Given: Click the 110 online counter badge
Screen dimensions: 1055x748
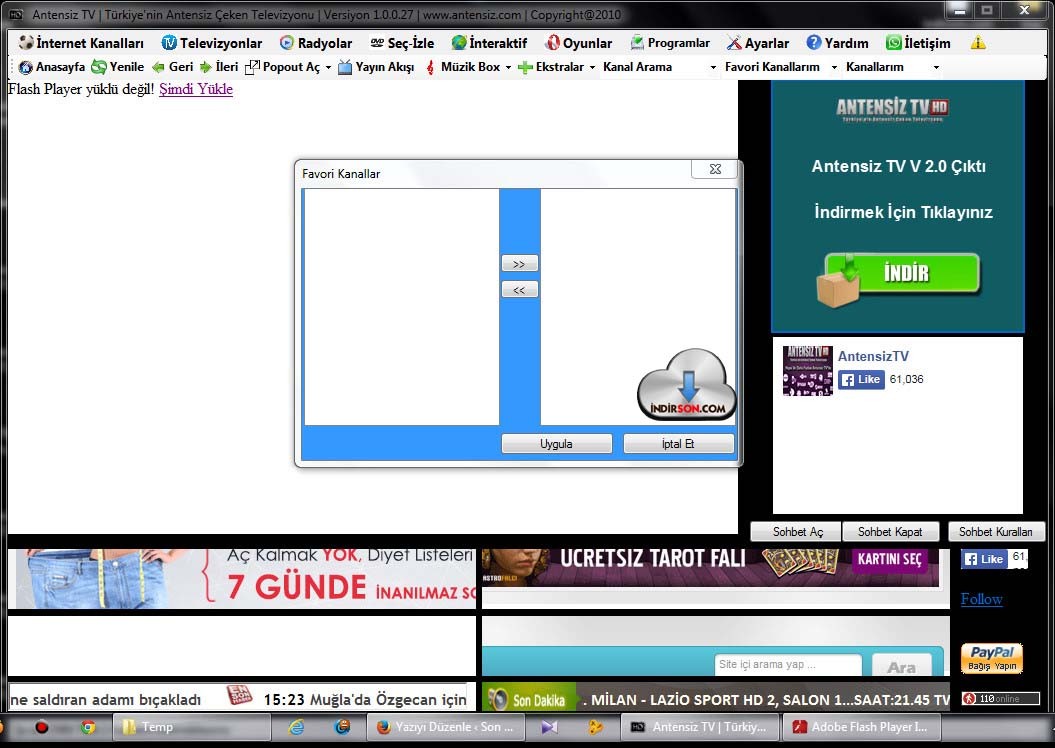Looking at the screenshot, I should 1001,699.
